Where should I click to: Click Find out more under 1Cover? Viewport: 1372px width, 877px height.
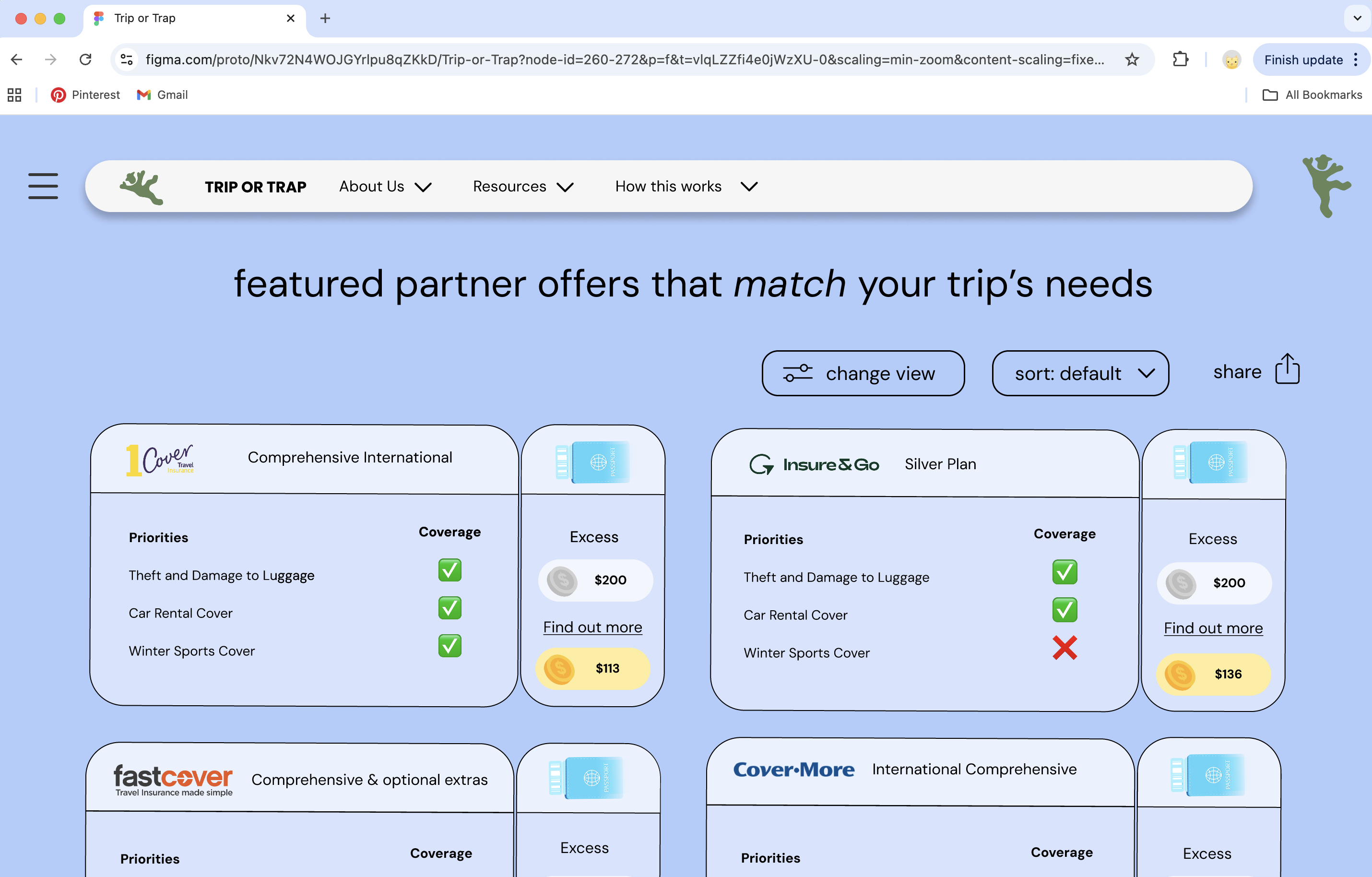point(592,628)
